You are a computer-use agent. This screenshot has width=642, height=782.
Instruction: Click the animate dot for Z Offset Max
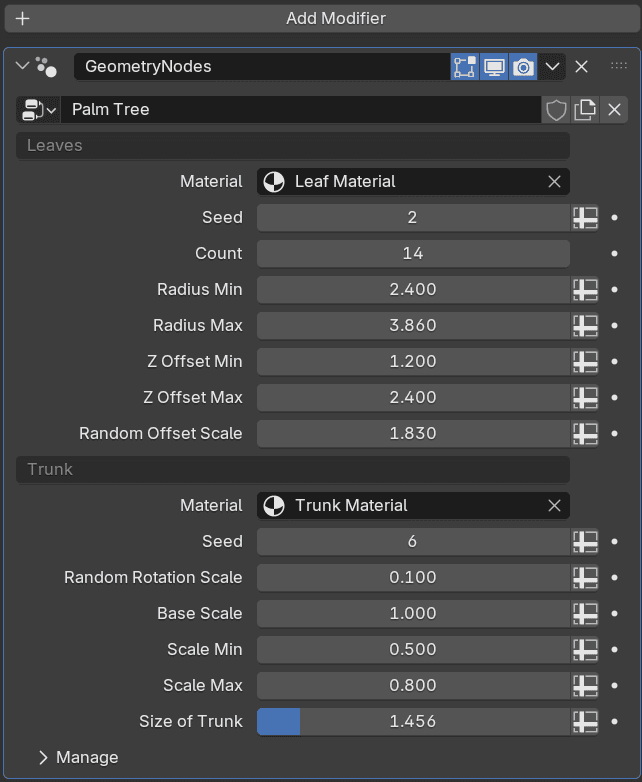point(614,397)
